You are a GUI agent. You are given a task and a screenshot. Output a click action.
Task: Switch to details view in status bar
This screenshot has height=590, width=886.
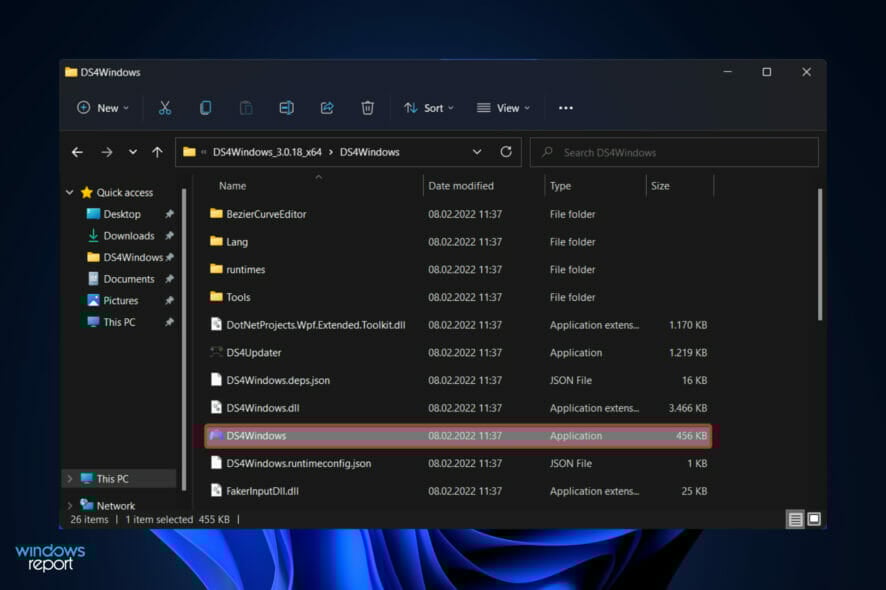click(795, 519)
